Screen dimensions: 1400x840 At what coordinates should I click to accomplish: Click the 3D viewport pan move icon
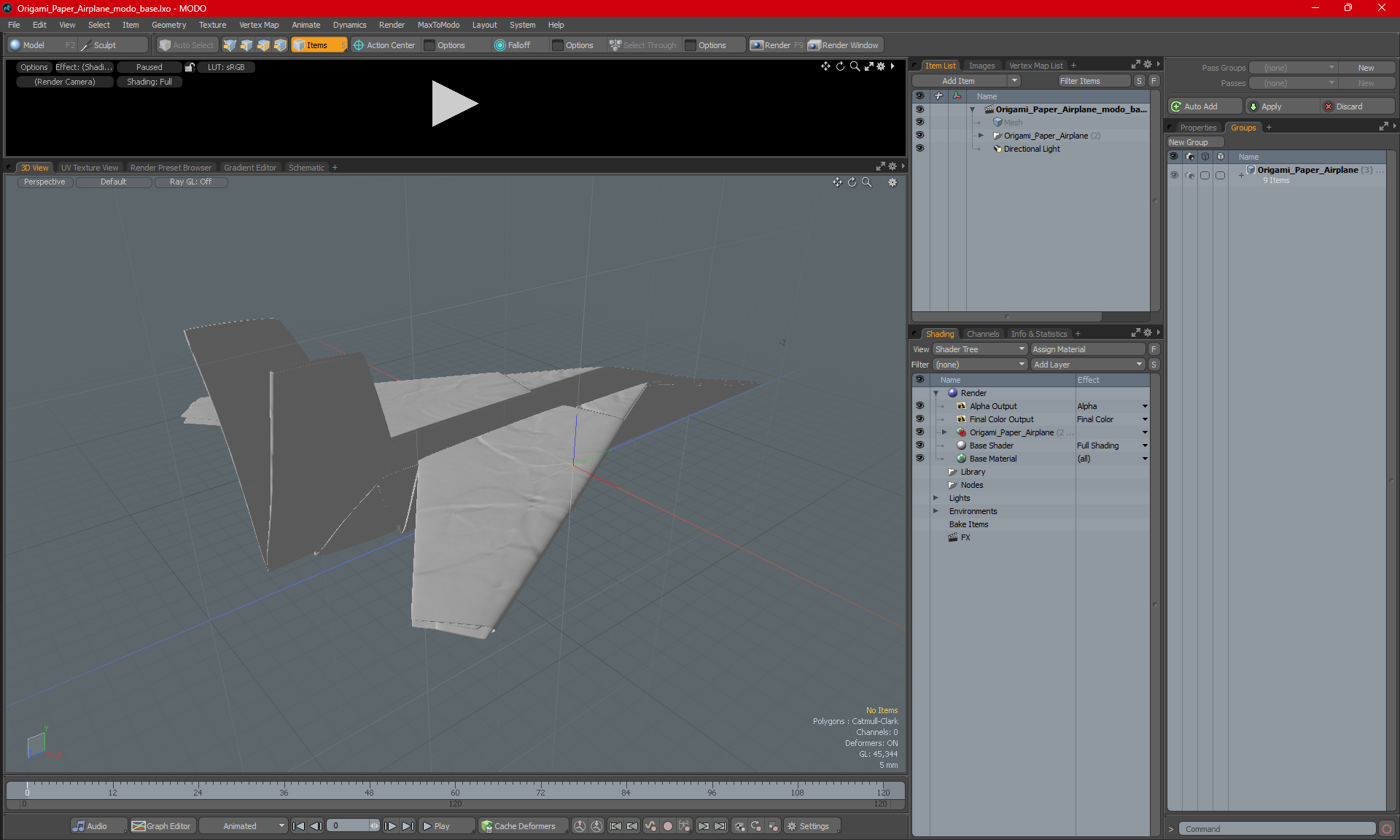837,182
